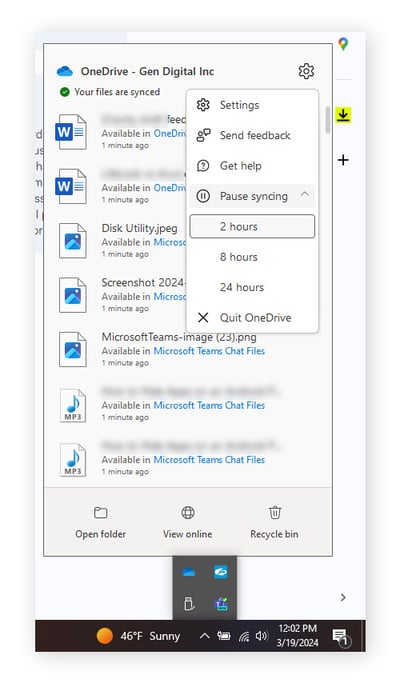The width and height of the screenshot is (400, 683).
Task: Click the battery icon in the taskbar
Action: pyautogui.click(x=224, y=636)
